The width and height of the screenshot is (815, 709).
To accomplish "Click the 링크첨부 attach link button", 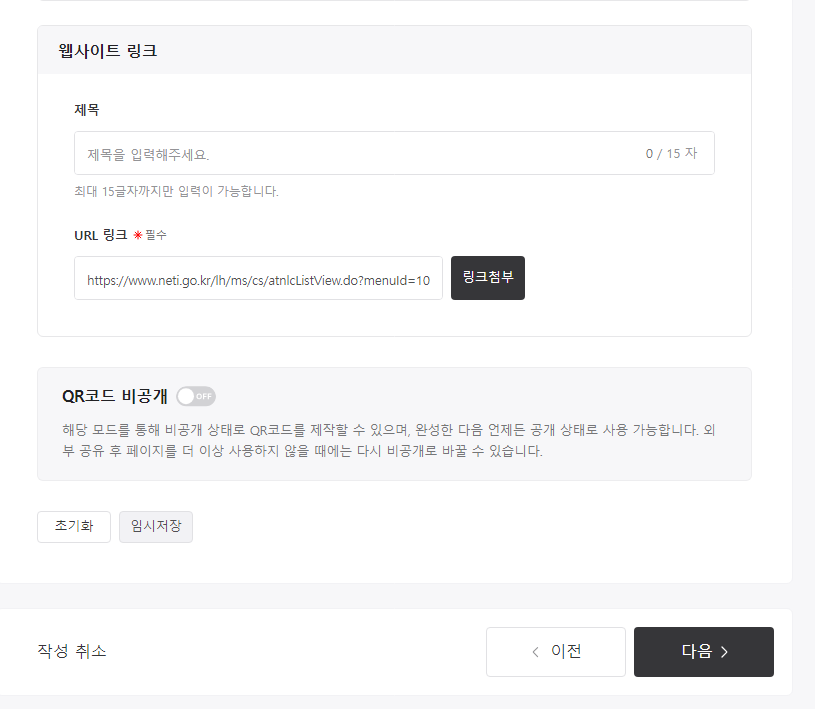I will pos(487,278).
